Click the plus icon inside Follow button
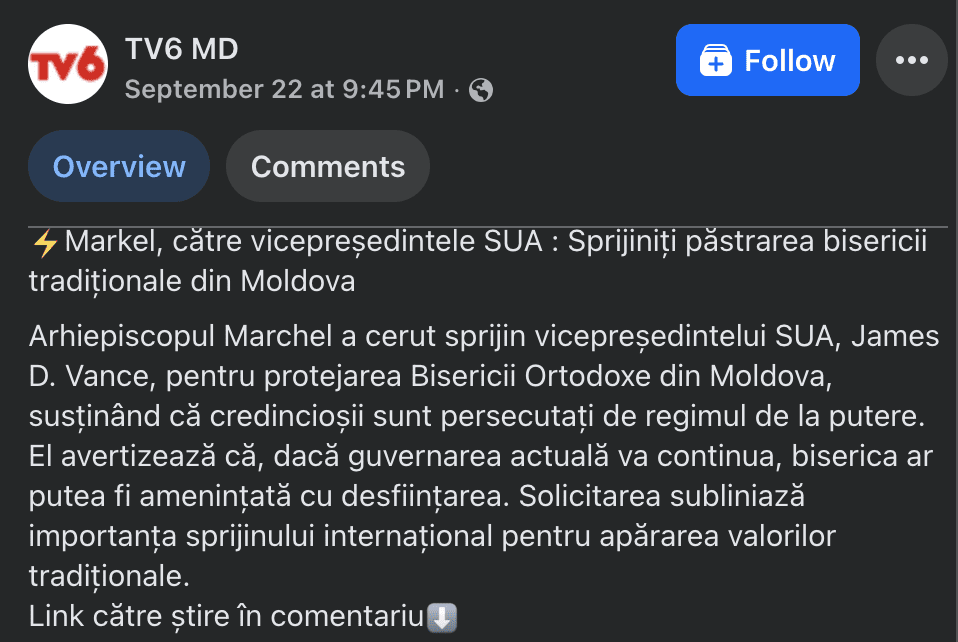The image size is (958, 642). point(716,61)
